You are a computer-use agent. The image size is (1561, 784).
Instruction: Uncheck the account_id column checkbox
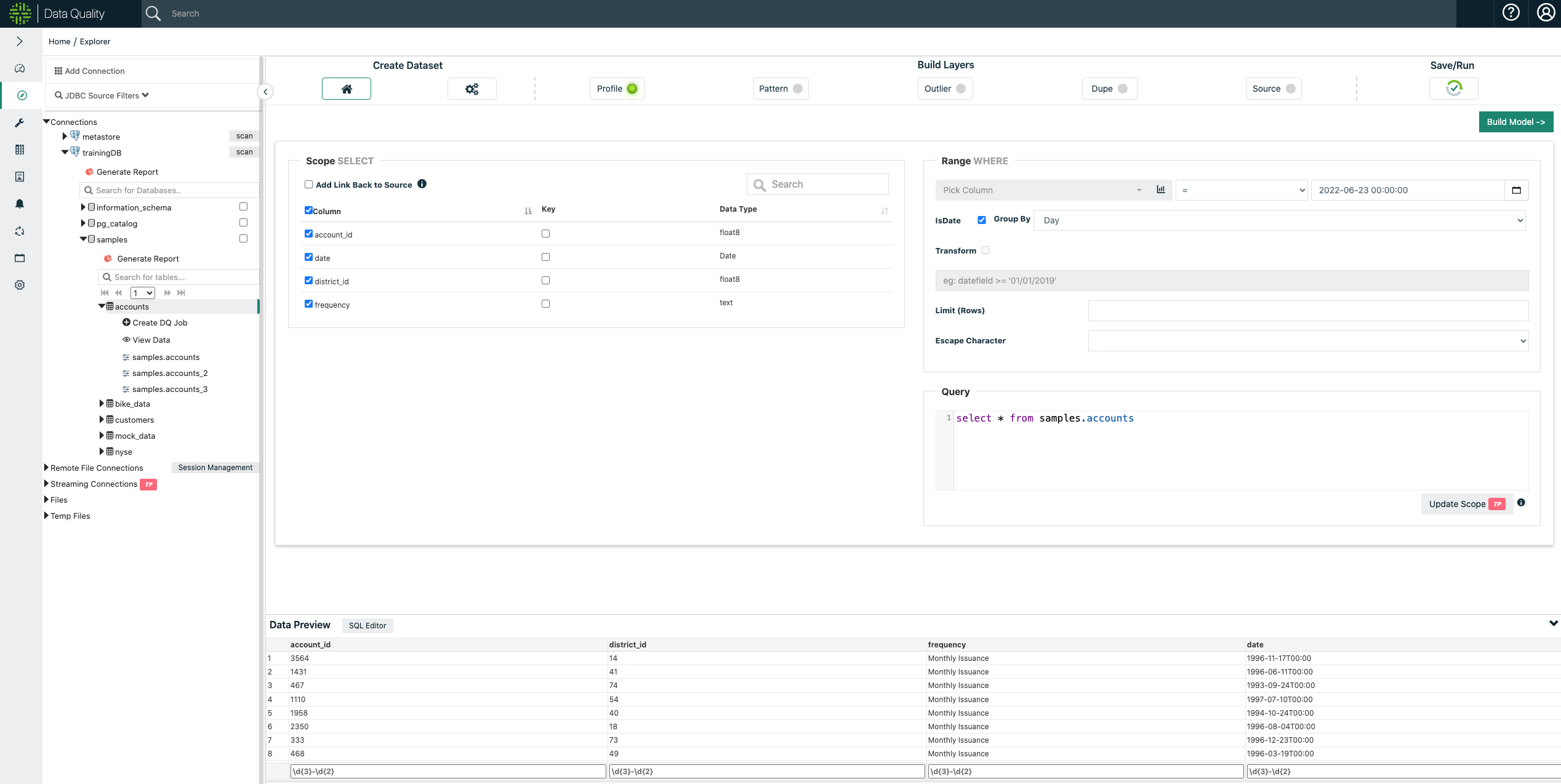click(x=308, y=233)
